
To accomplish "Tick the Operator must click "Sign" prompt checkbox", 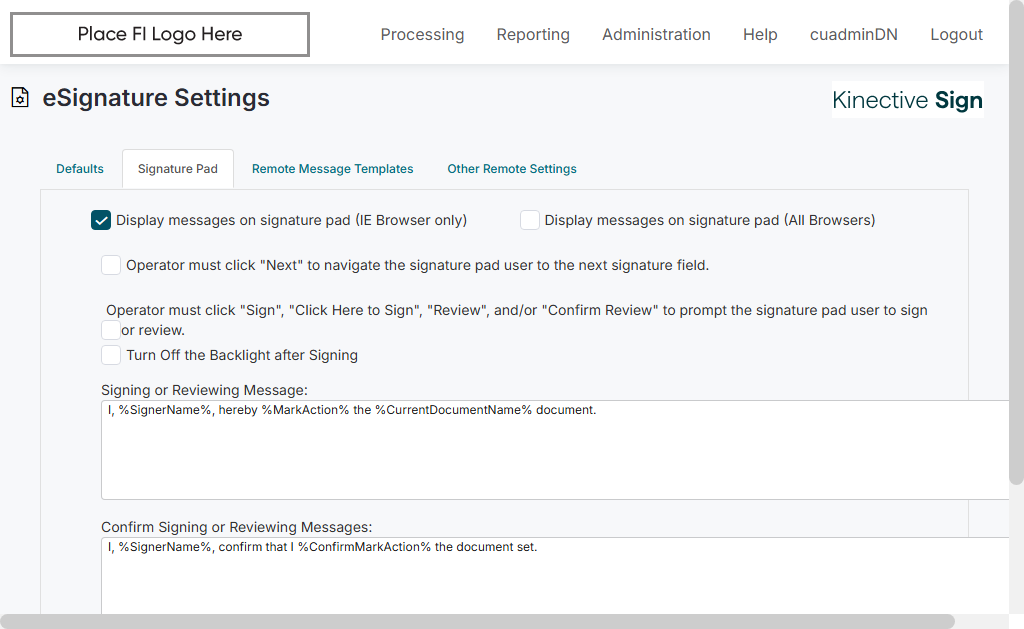I will tap(111, 329).
